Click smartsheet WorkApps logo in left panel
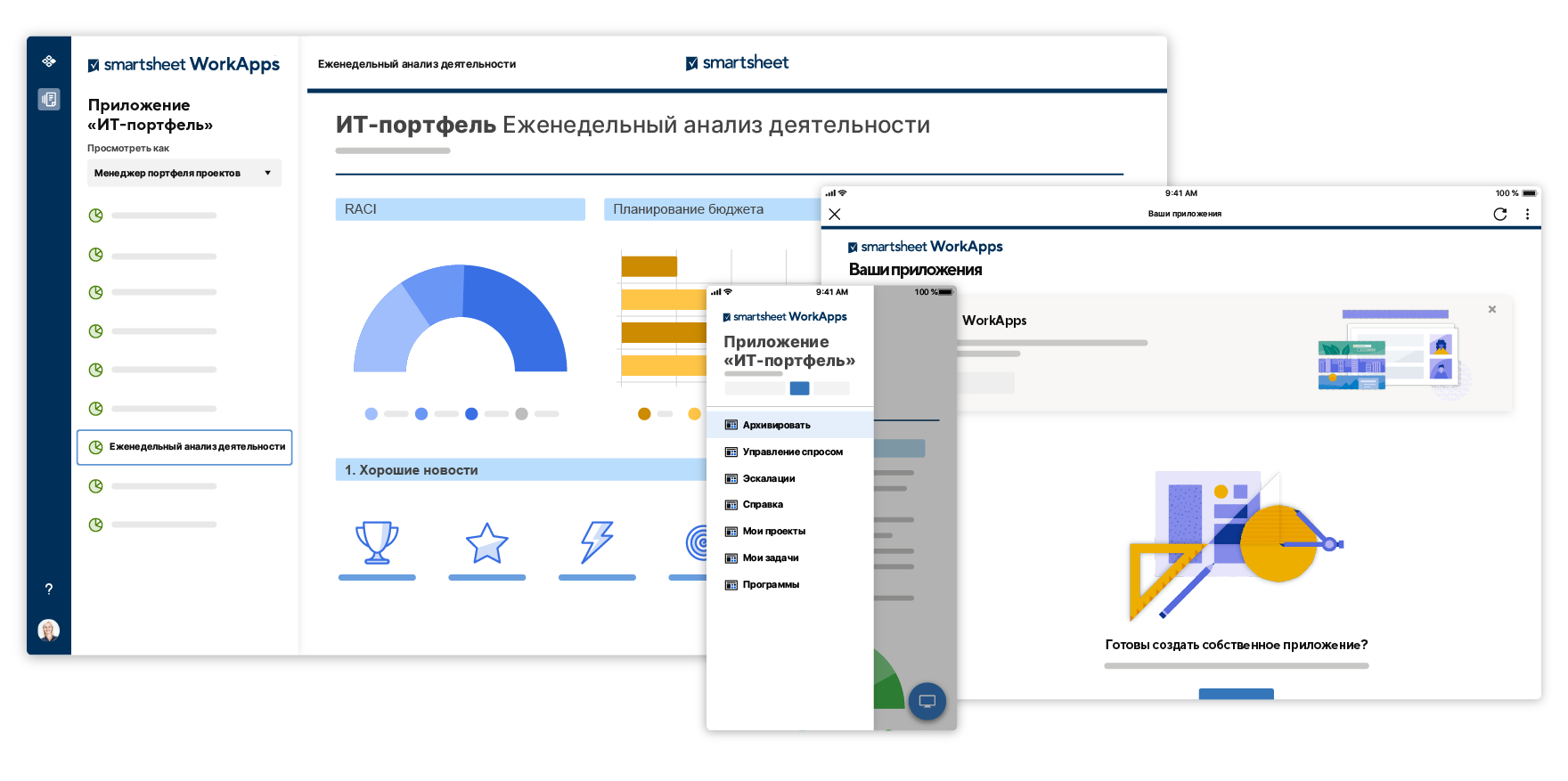1568x781 pixels. click(x=184, y=64)
